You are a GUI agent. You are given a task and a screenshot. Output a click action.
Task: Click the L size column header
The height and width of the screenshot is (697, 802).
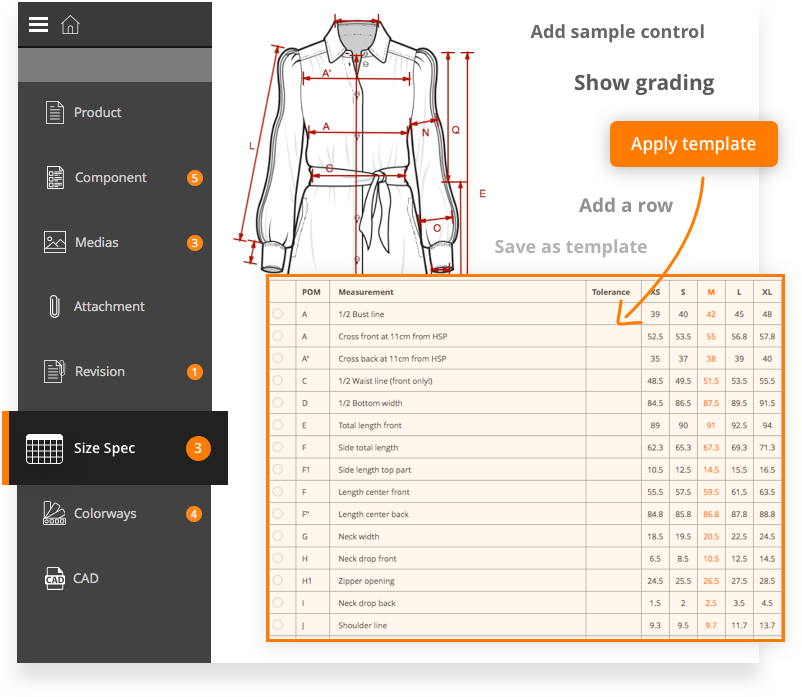coord(739,292)
